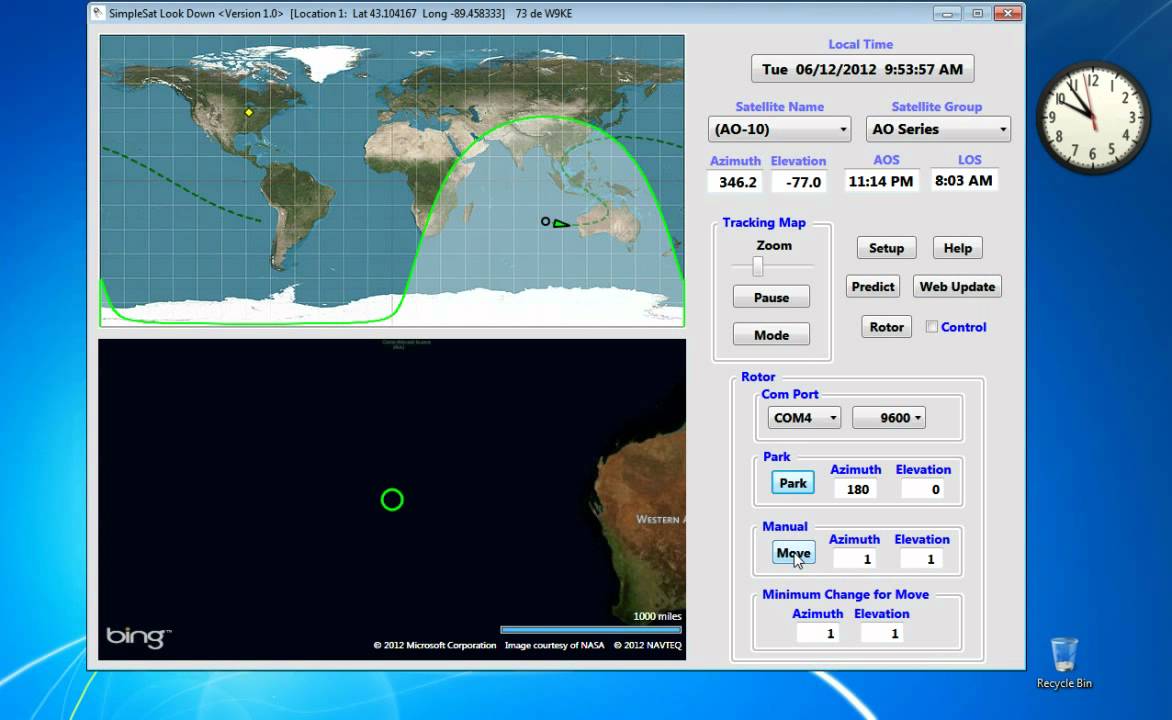This screenshot has width=1172, height=720.
Task: Click the 1000 miles scale bar on map
Action: point(590,630)
